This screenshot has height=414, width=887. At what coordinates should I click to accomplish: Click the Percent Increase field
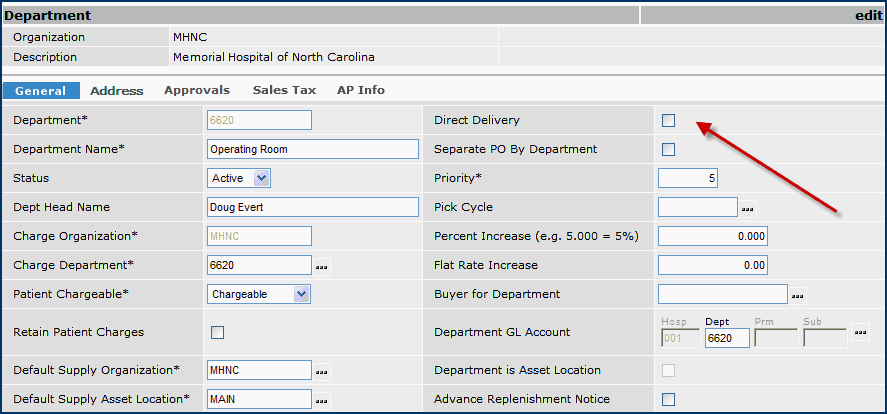pos(712,236)
